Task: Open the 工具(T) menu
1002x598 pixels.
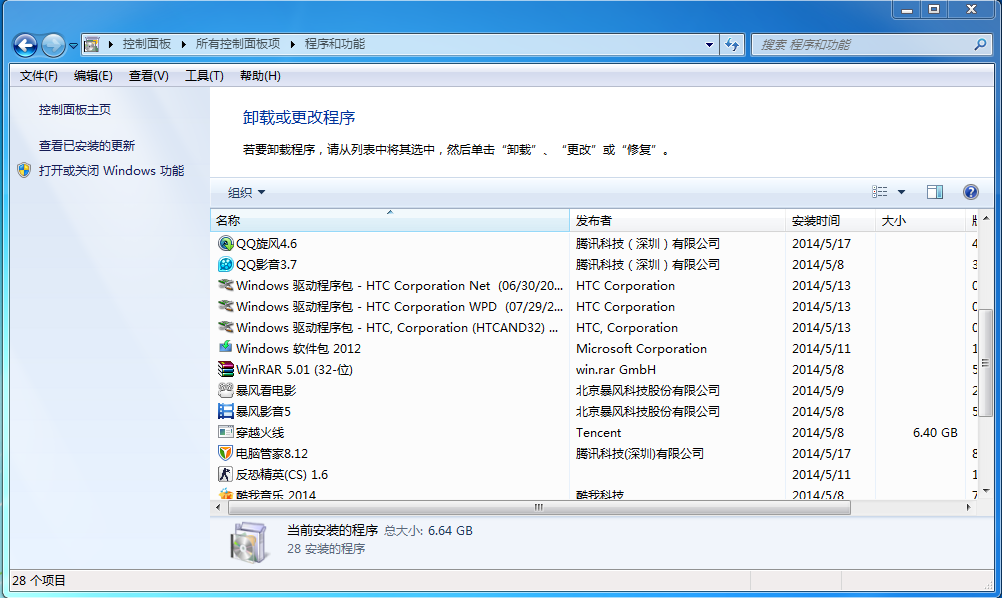Action: [x=204, y=76]
